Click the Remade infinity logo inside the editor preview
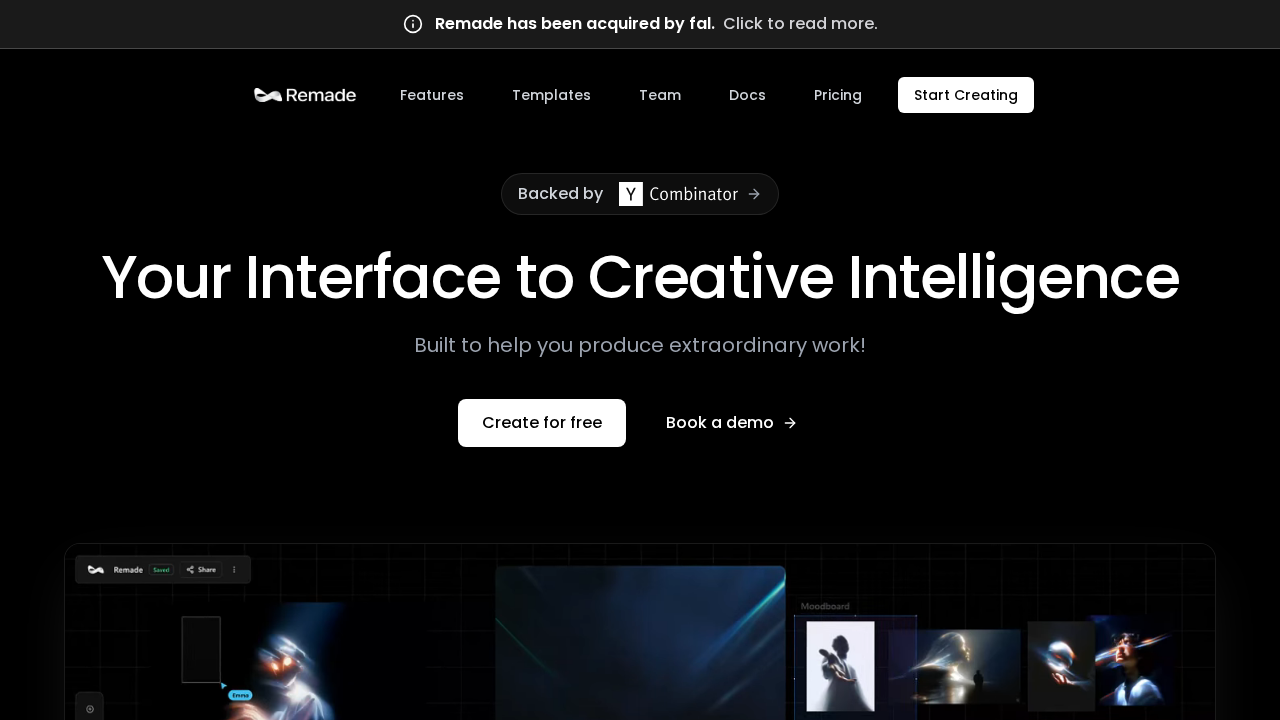 coord(96,569)
